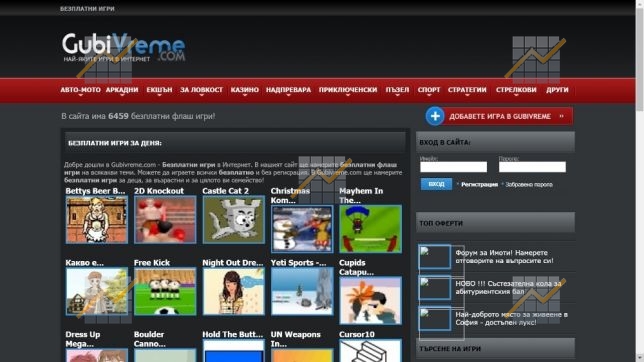Open the Cursor10 game thumbnail

coord(370,351)
